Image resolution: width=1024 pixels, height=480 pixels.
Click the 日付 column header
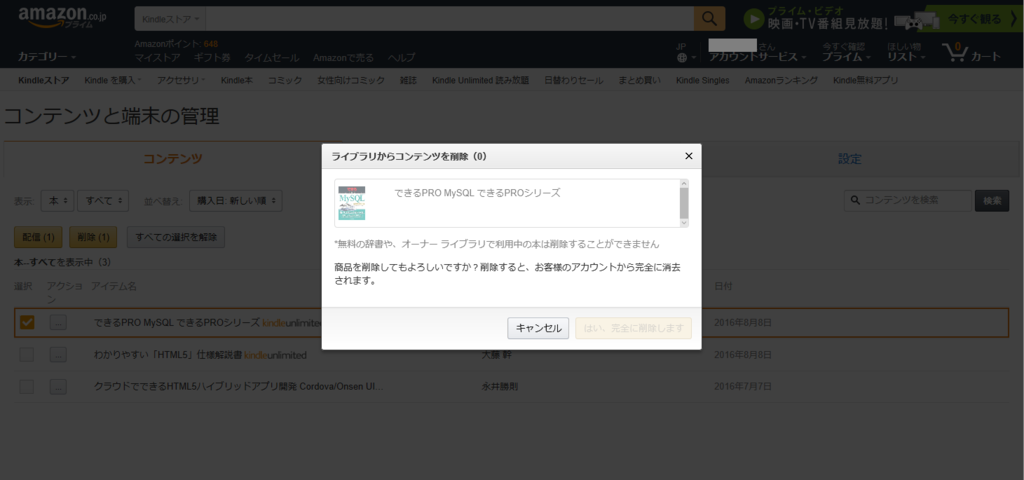723,287
